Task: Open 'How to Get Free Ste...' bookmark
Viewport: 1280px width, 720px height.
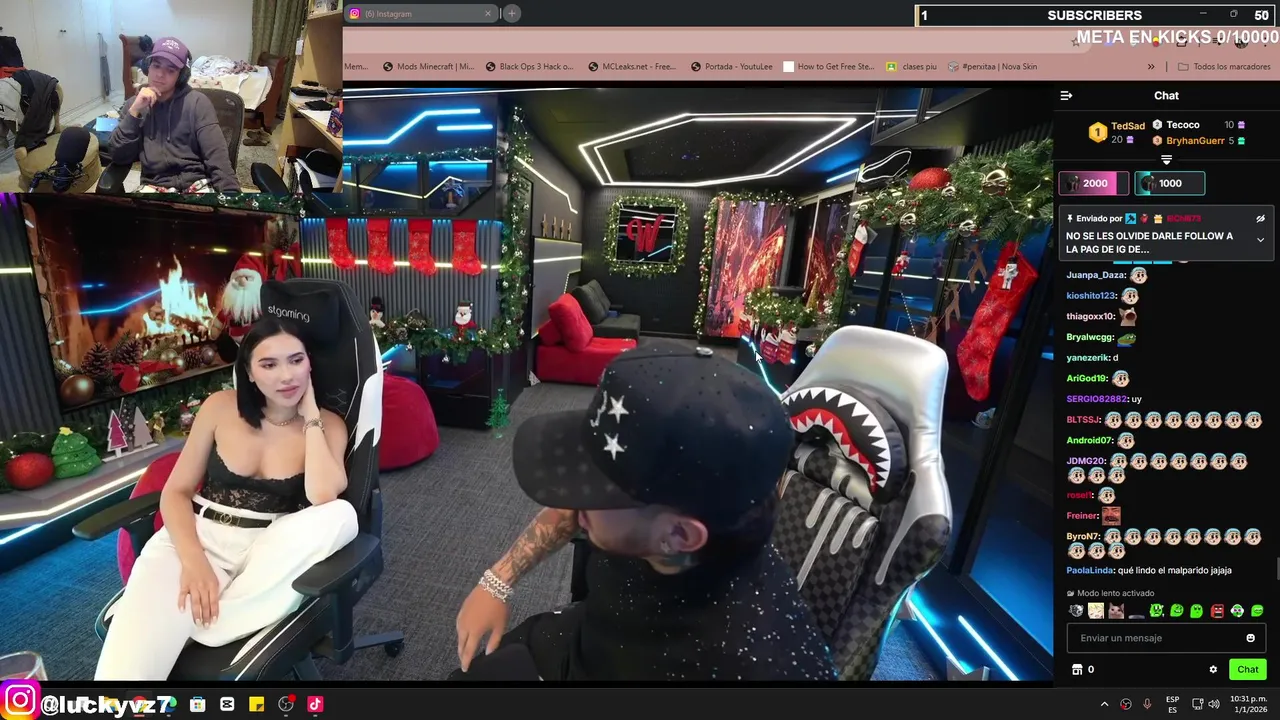Action: click(x=828, y=66)
